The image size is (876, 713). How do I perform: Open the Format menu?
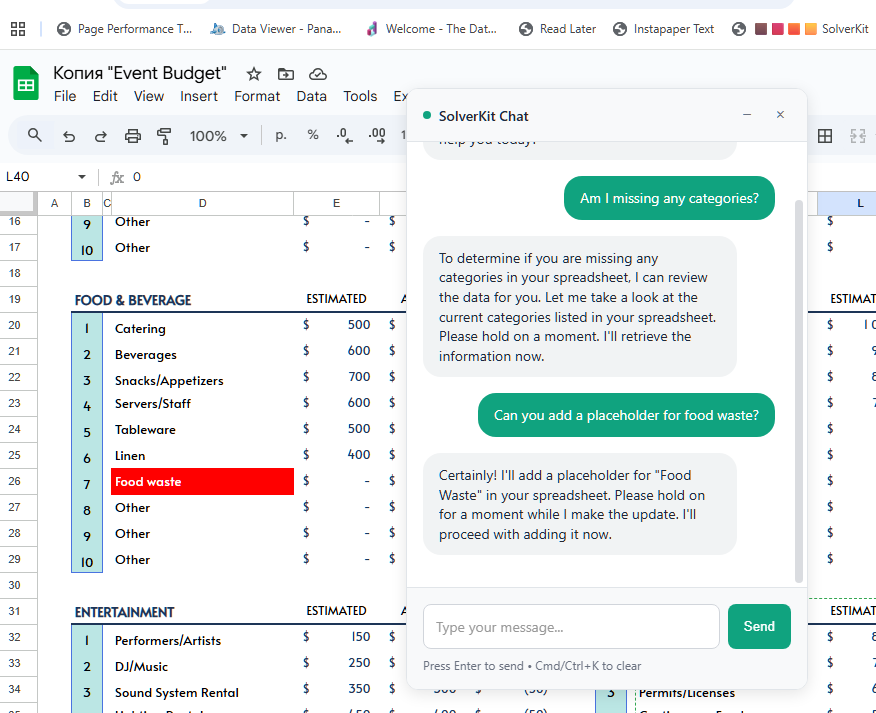(256, 96)
